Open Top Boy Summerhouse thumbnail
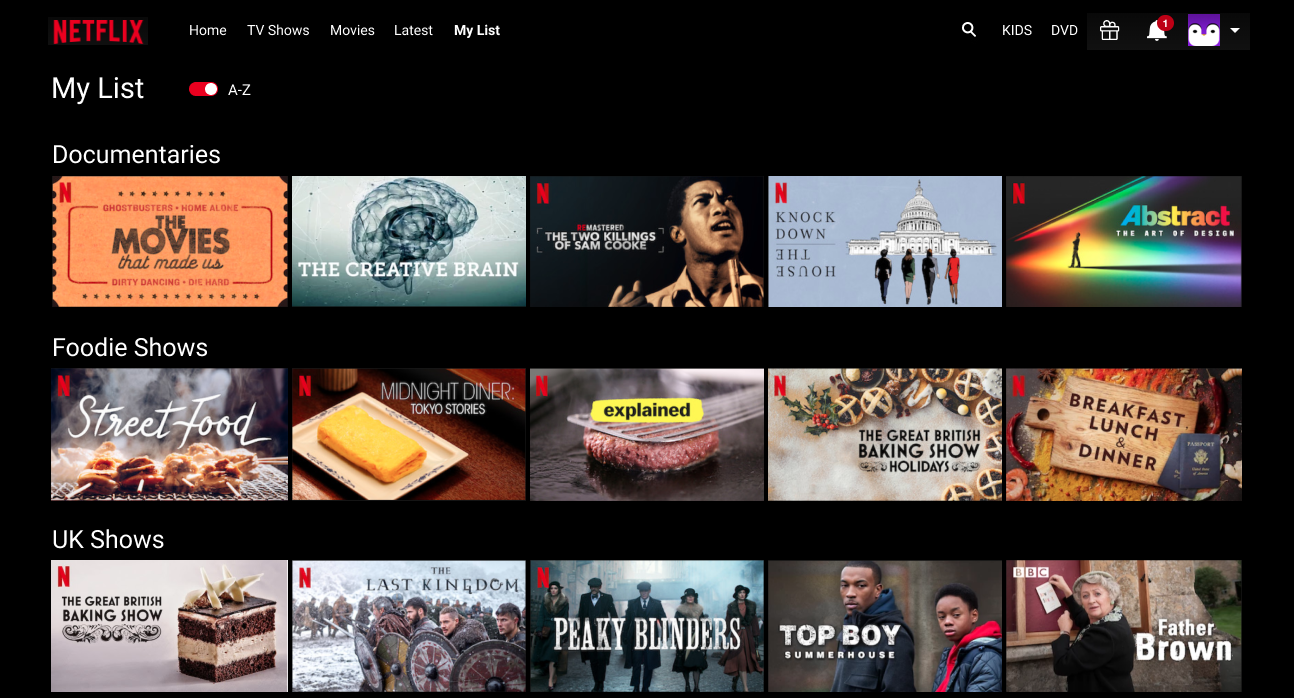 [884, 626]
